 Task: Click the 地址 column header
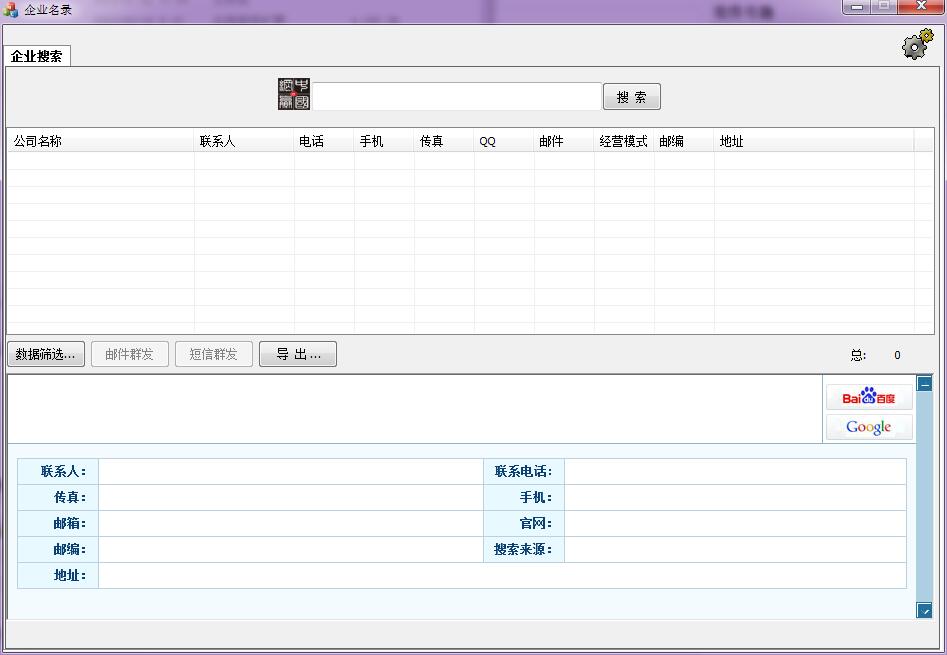point(813,141)
